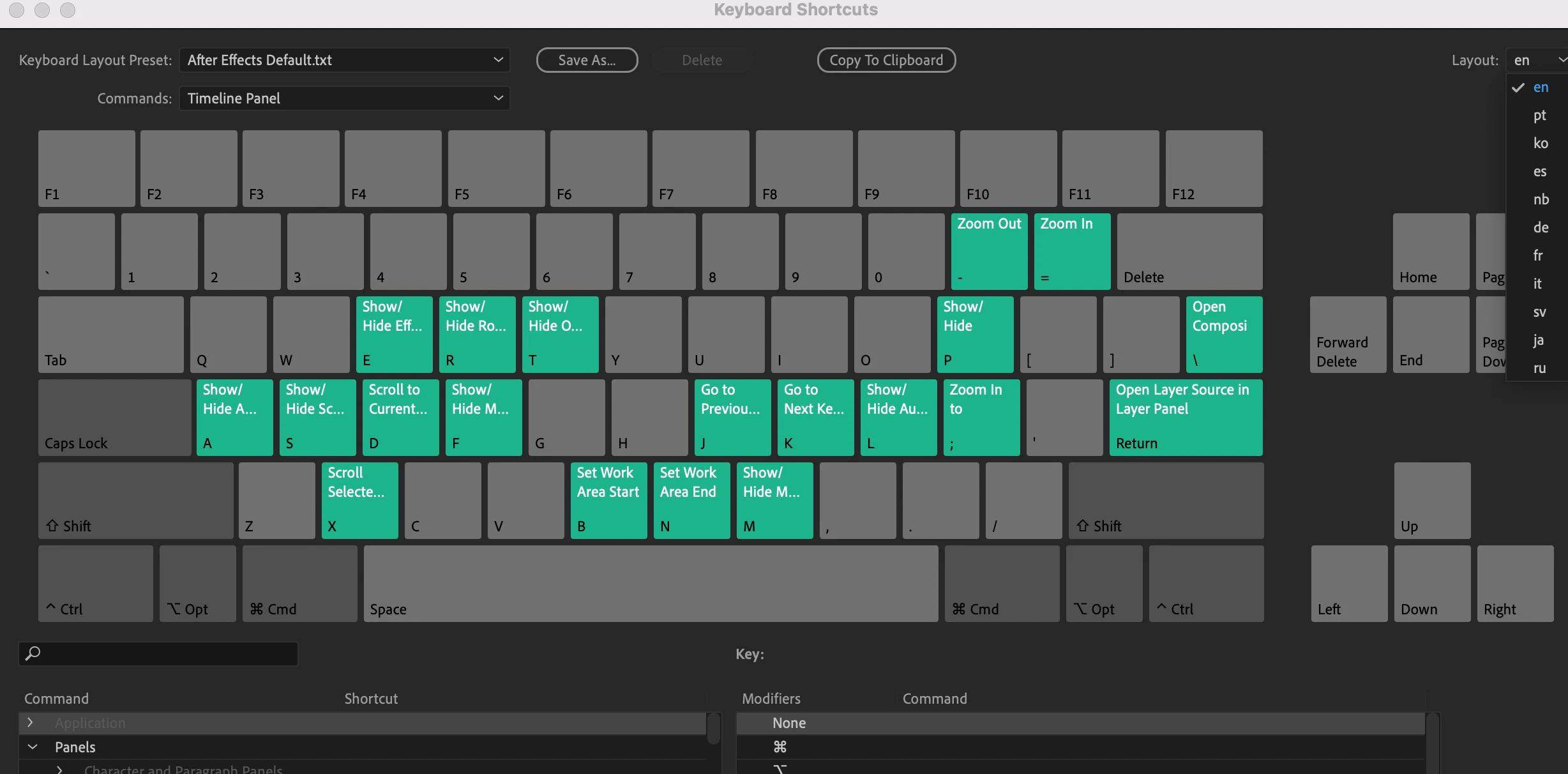The height and width of the screenshot is (774, 1568).
Task: Select the left Opt modifier key
Action: tap(197, 583)
